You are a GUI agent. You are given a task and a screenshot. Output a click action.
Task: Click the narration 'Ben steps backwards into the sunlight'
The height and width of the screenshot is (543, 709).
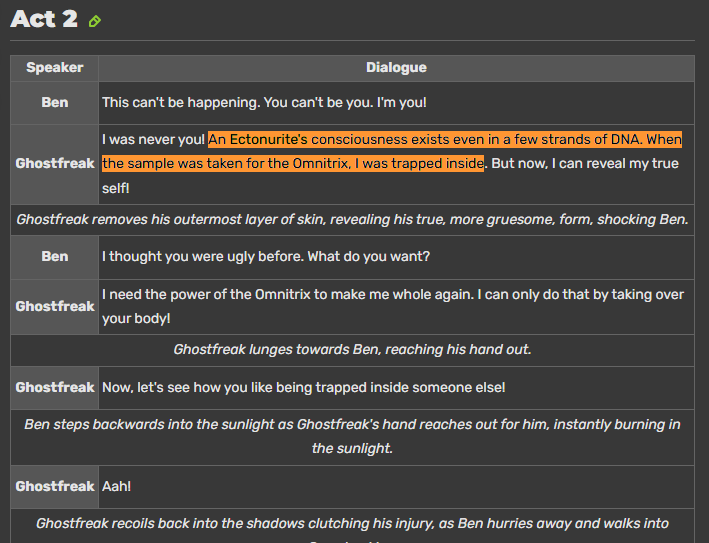352,437
